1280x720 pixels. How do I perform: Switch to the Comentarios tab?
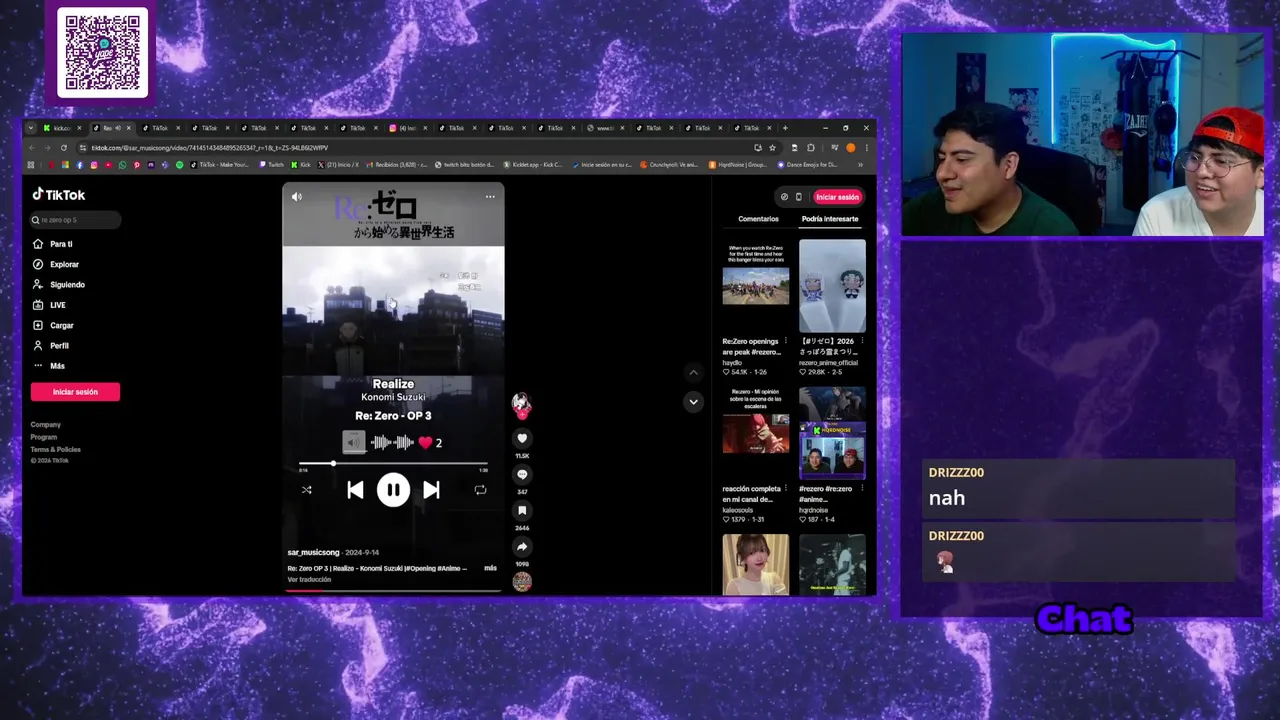click(758, 219)
